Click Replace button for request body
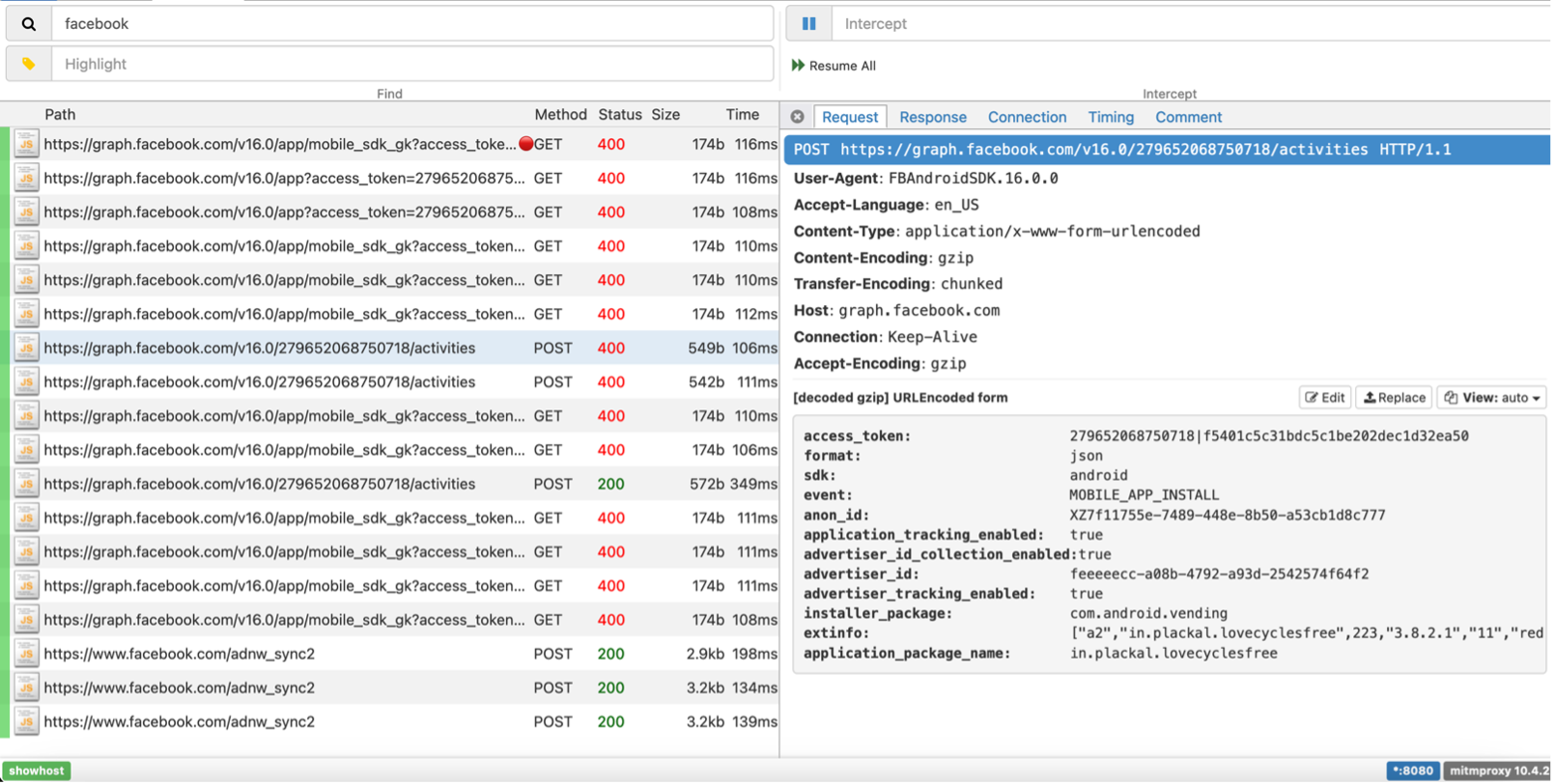Viewport: 1555px width, 784px height. coord(1394,398)
